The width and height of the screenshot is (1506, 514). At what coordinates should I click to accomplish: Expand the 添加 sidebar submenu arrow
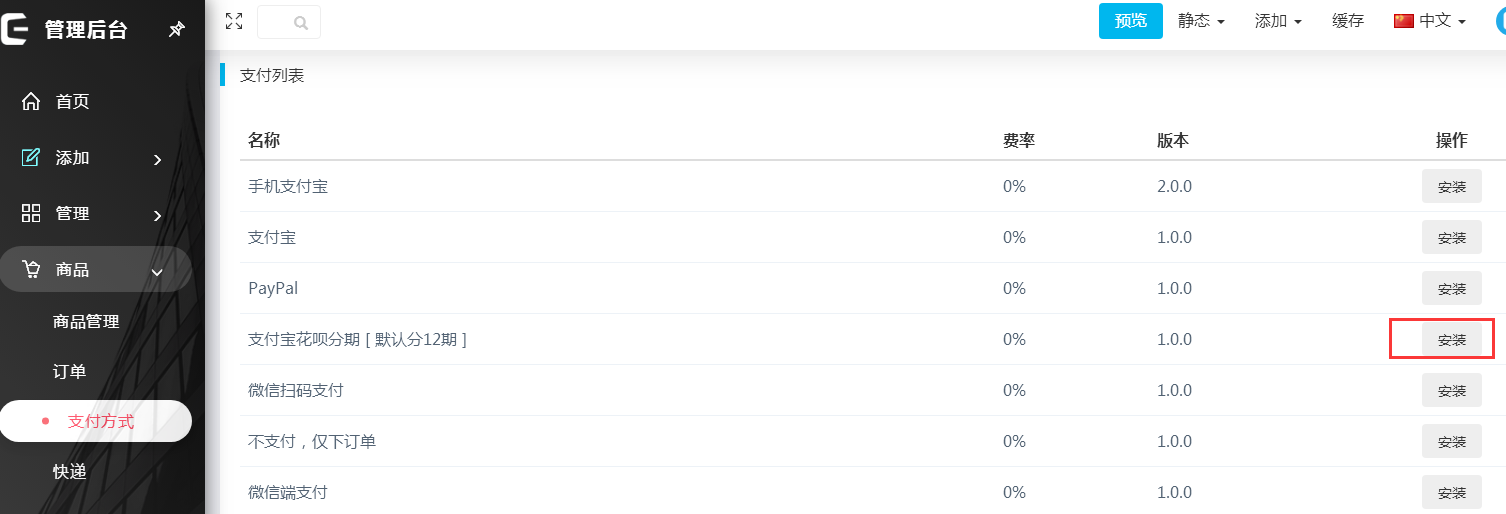pyautogui.click(x=157, y=159)
